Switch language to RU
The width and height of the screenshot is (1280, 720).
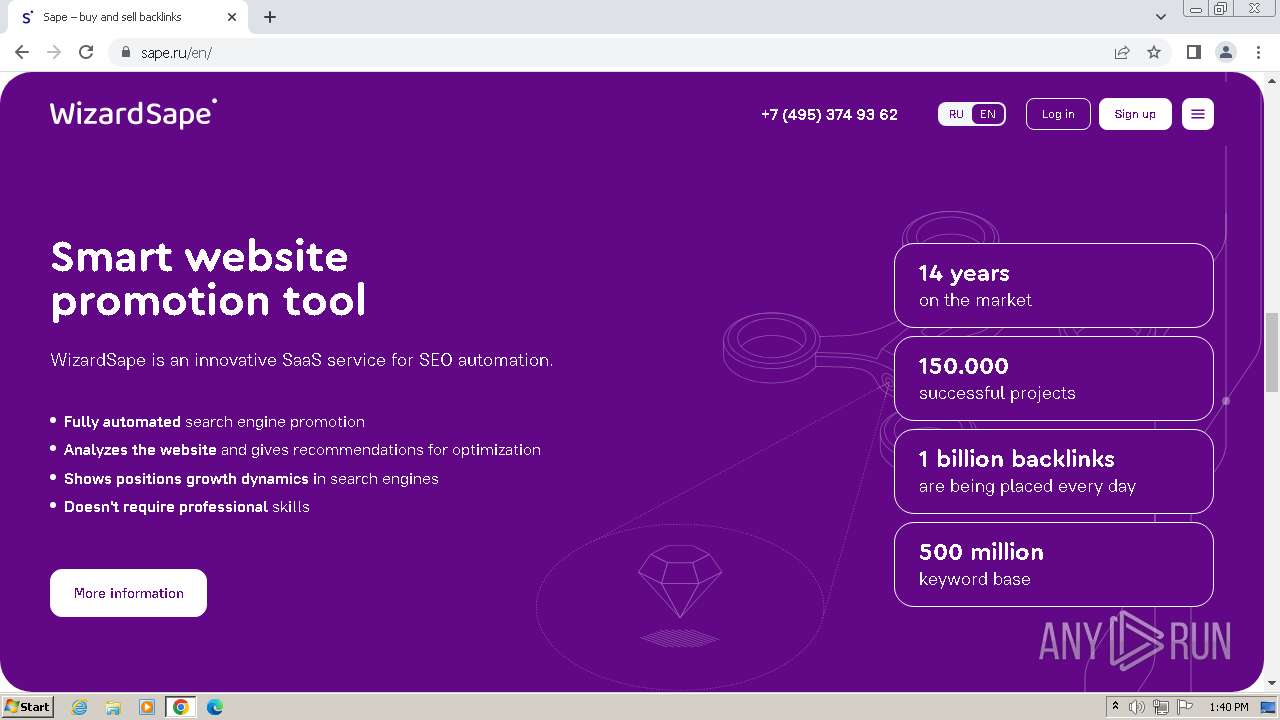pos(956,114)
